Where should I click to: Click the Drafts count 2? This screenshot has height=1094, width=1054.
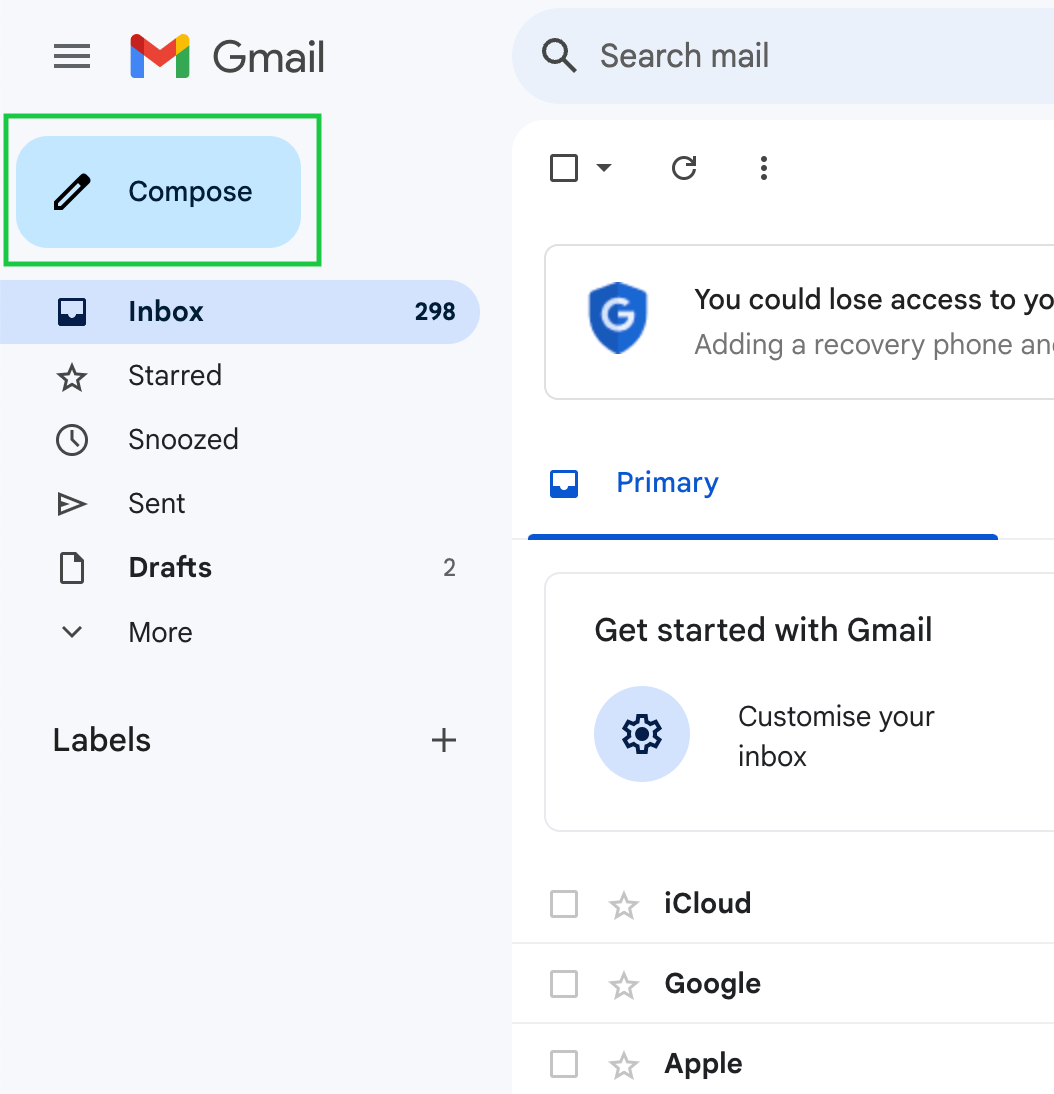[449, 568]
